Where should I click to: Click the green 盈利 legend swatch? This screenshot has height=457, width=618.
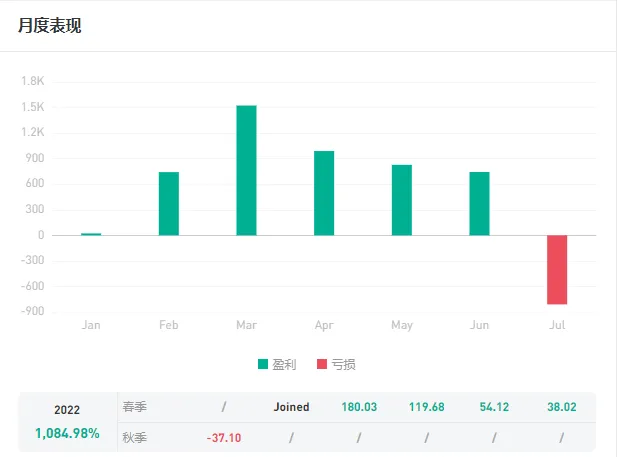[263, 364]
